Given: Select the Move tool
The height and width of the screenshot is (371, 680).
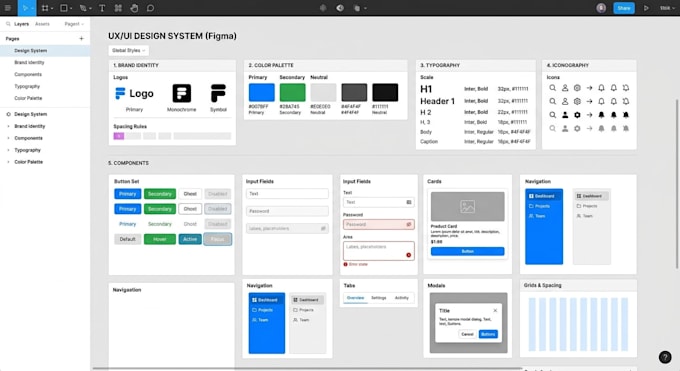Looking at the screenshot, I should click(25, 8).
